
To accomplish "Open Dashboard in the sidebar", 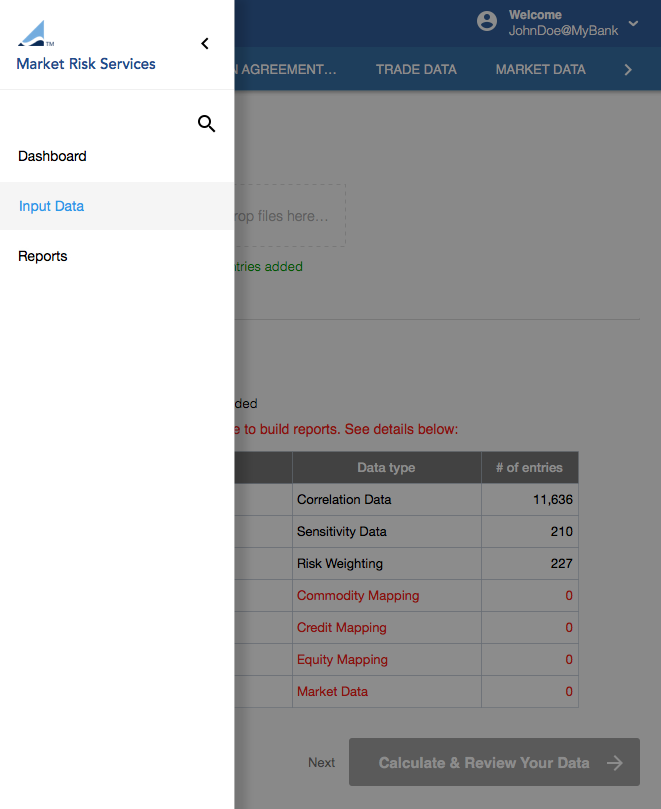I will tap(52, 156).
